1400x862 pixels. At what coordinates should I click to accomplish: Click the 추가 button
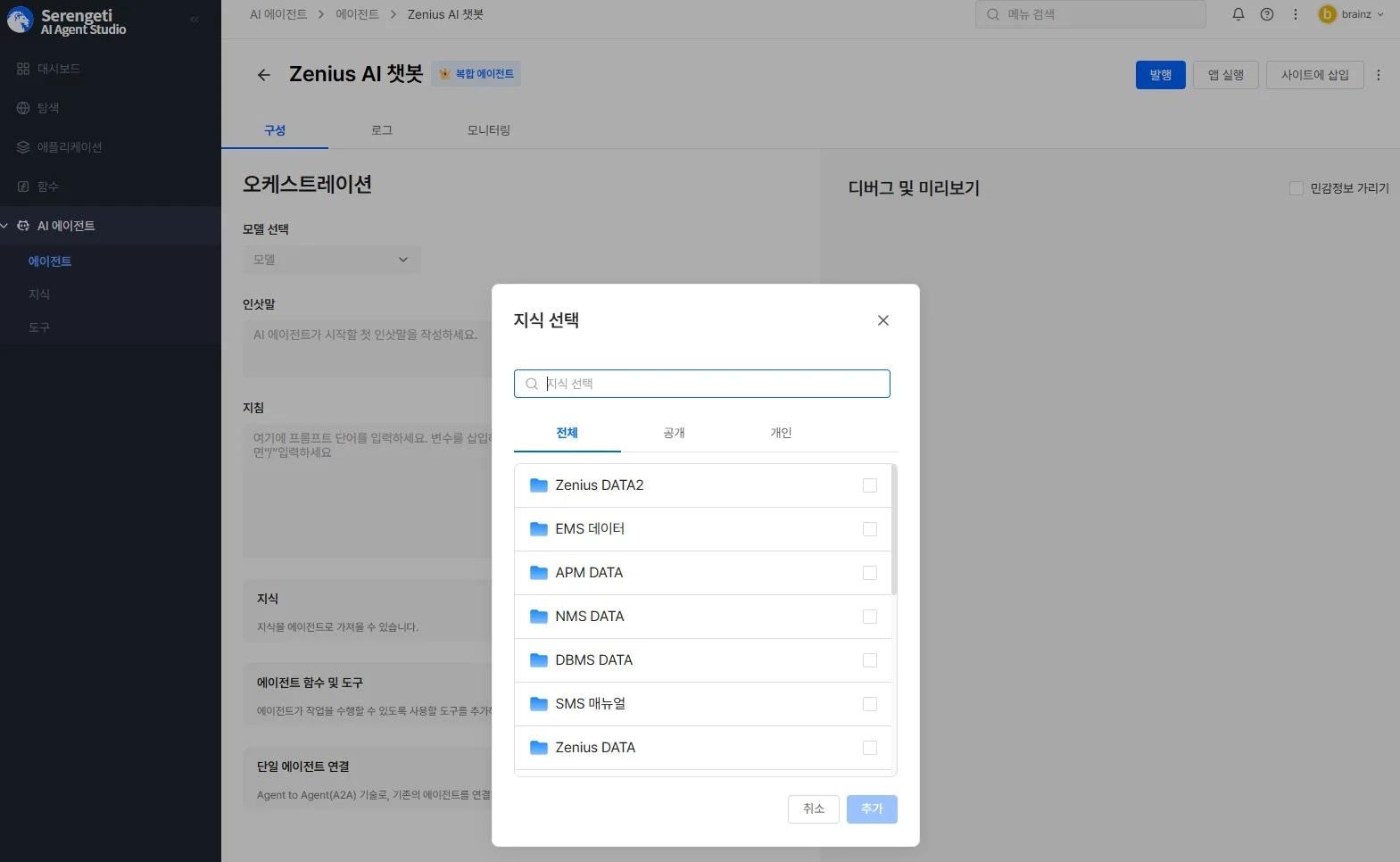coord(872,809)
